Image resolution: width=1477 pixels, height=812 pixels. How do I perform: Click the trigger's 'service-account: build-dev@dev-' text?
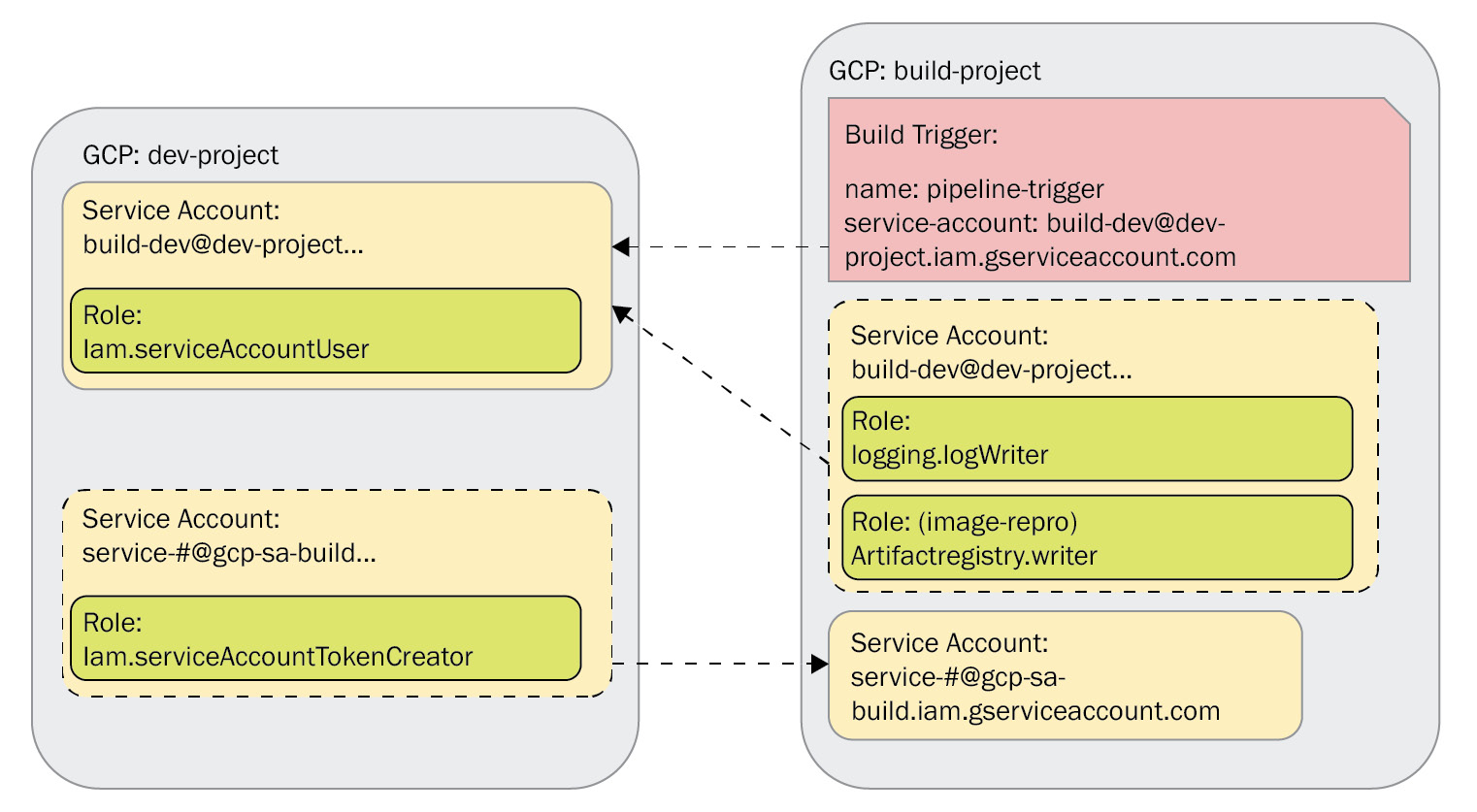click(1034, 223)
